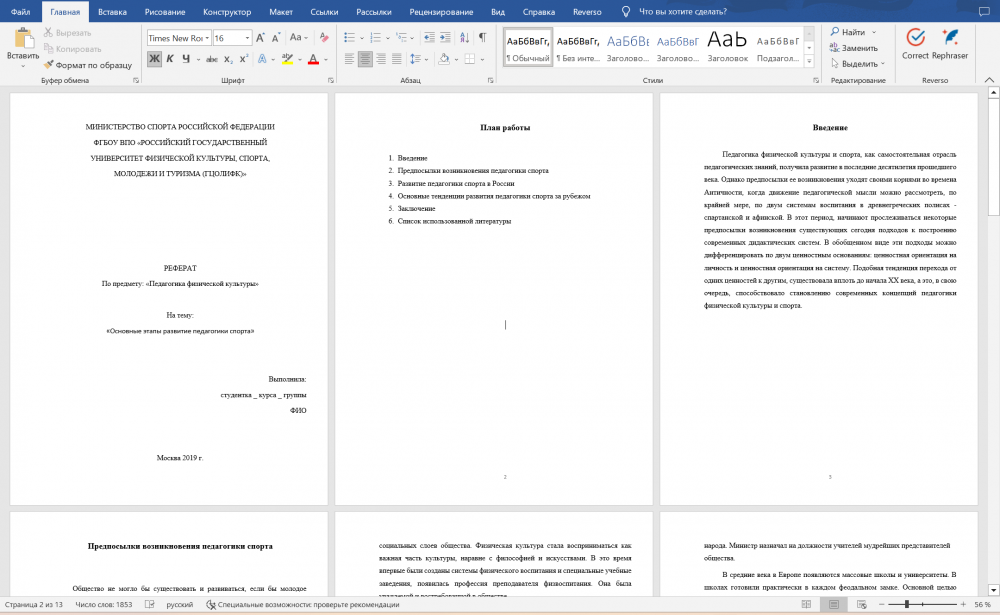
Task: Switch to Web Layout view icon
Action: [862, 604]
